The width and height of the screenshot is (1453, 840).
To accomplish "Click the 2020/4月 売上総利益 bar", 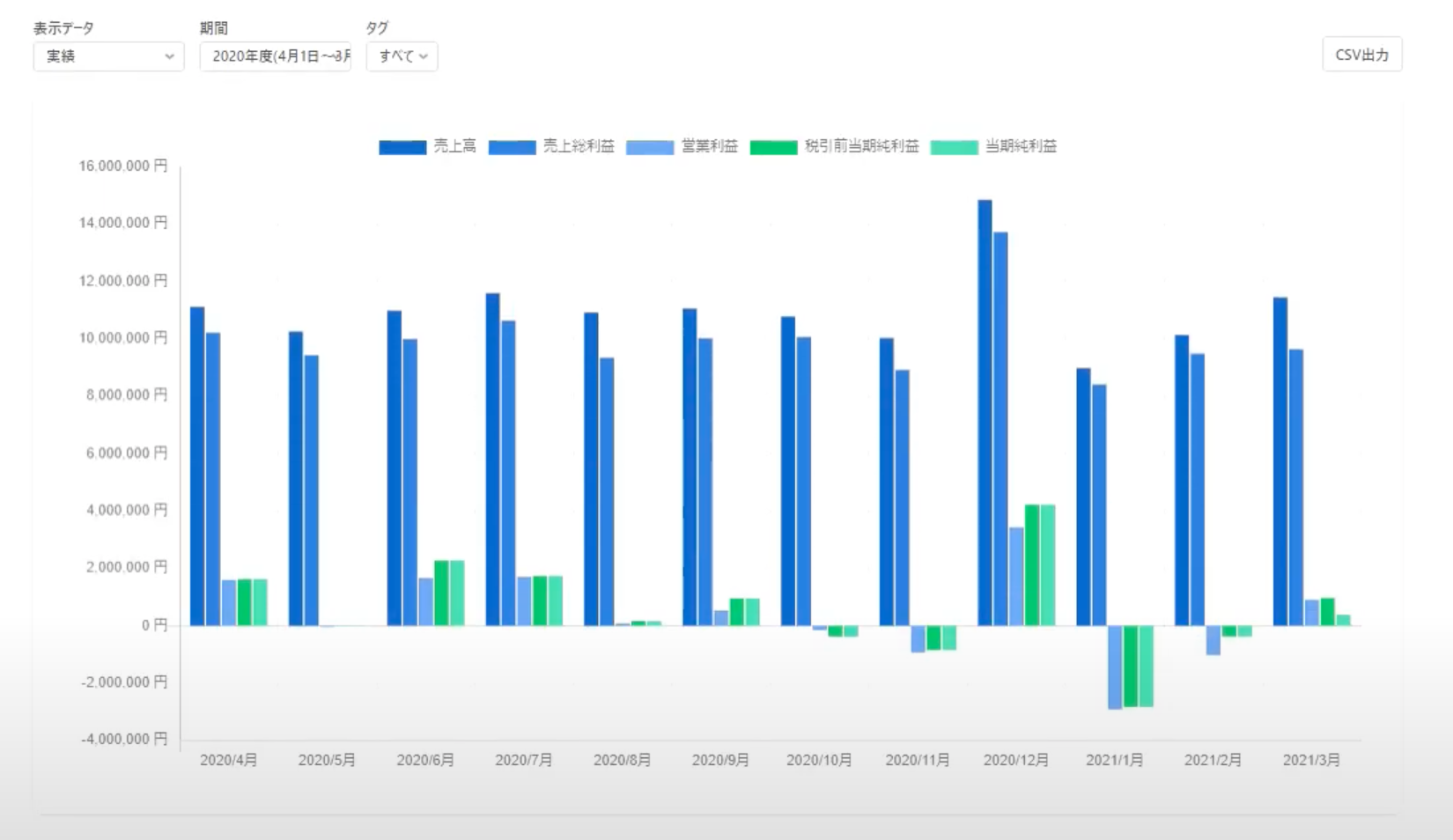I will [x=213, y=480].
